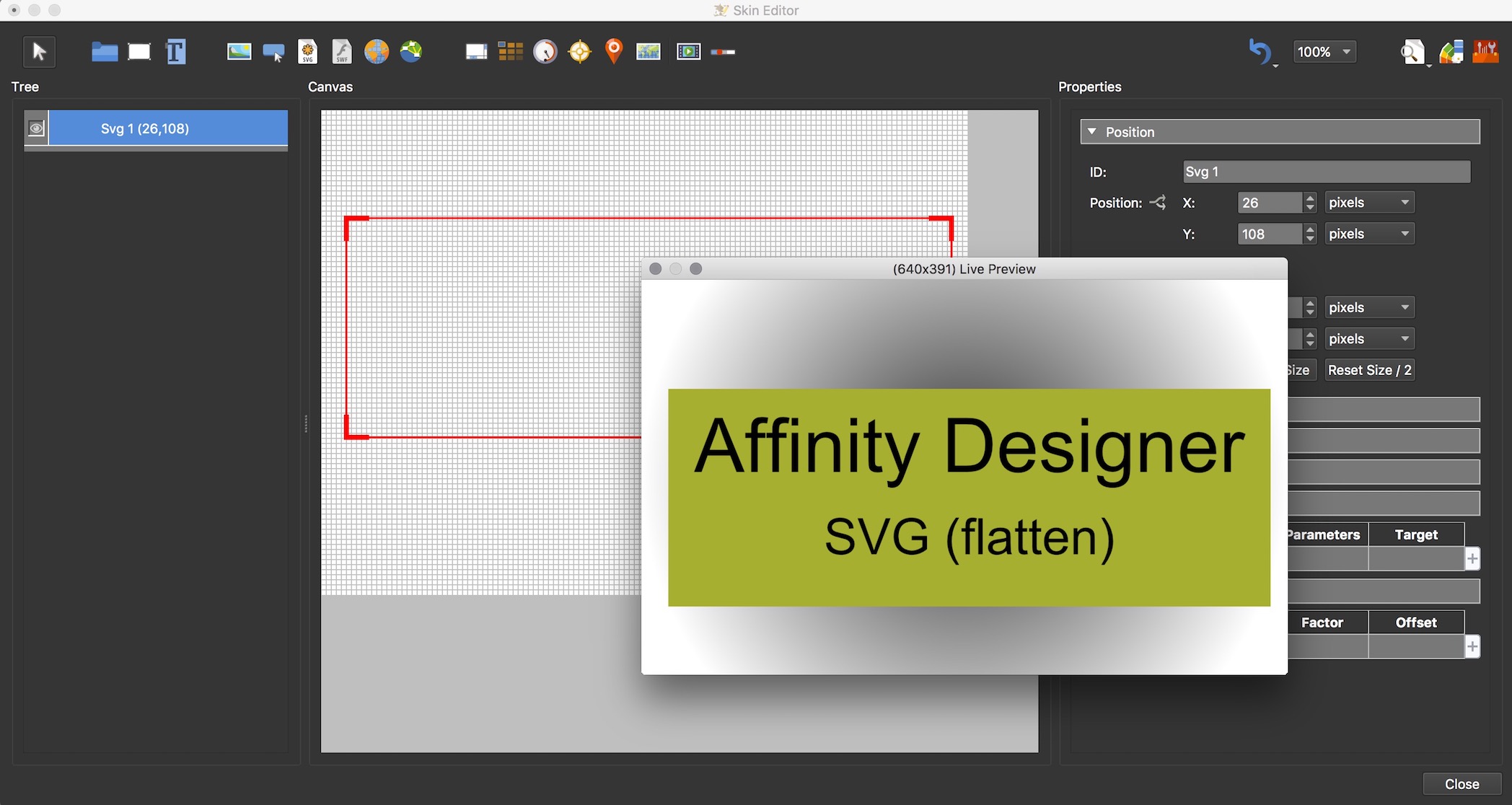Add a text field element
The height and width of the screenshot is (805, 1512).
coord(175,52)
